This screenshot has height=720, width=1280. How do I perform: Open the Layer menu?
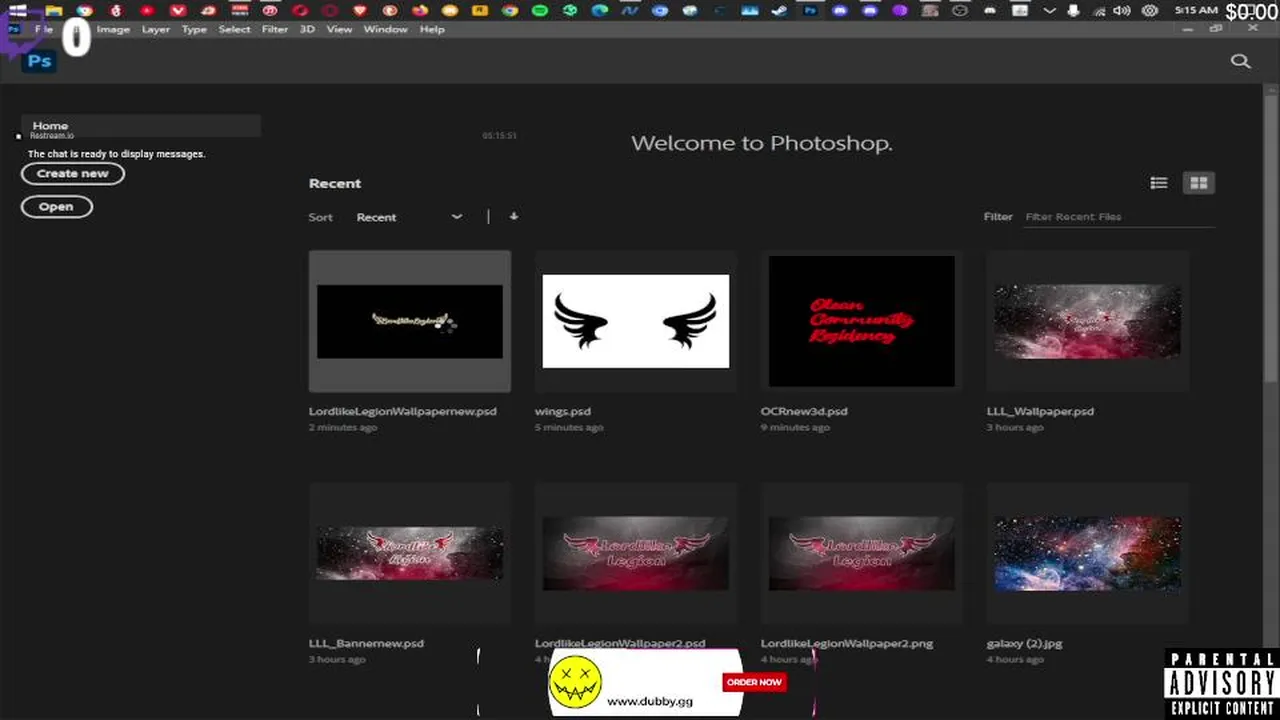[155, 29]
